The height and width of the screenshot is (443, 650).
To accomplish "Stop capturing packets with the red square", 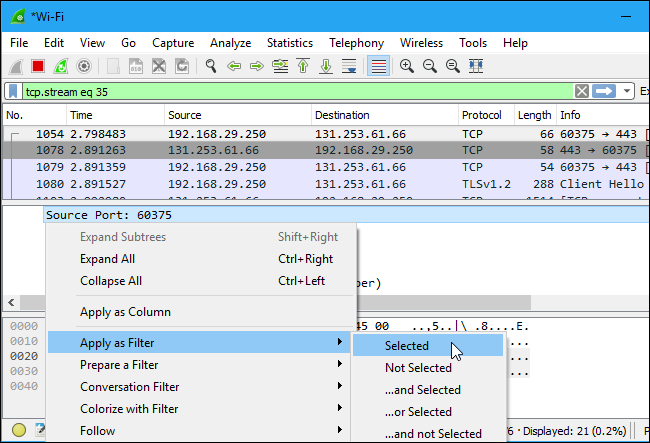I will 39,66.
